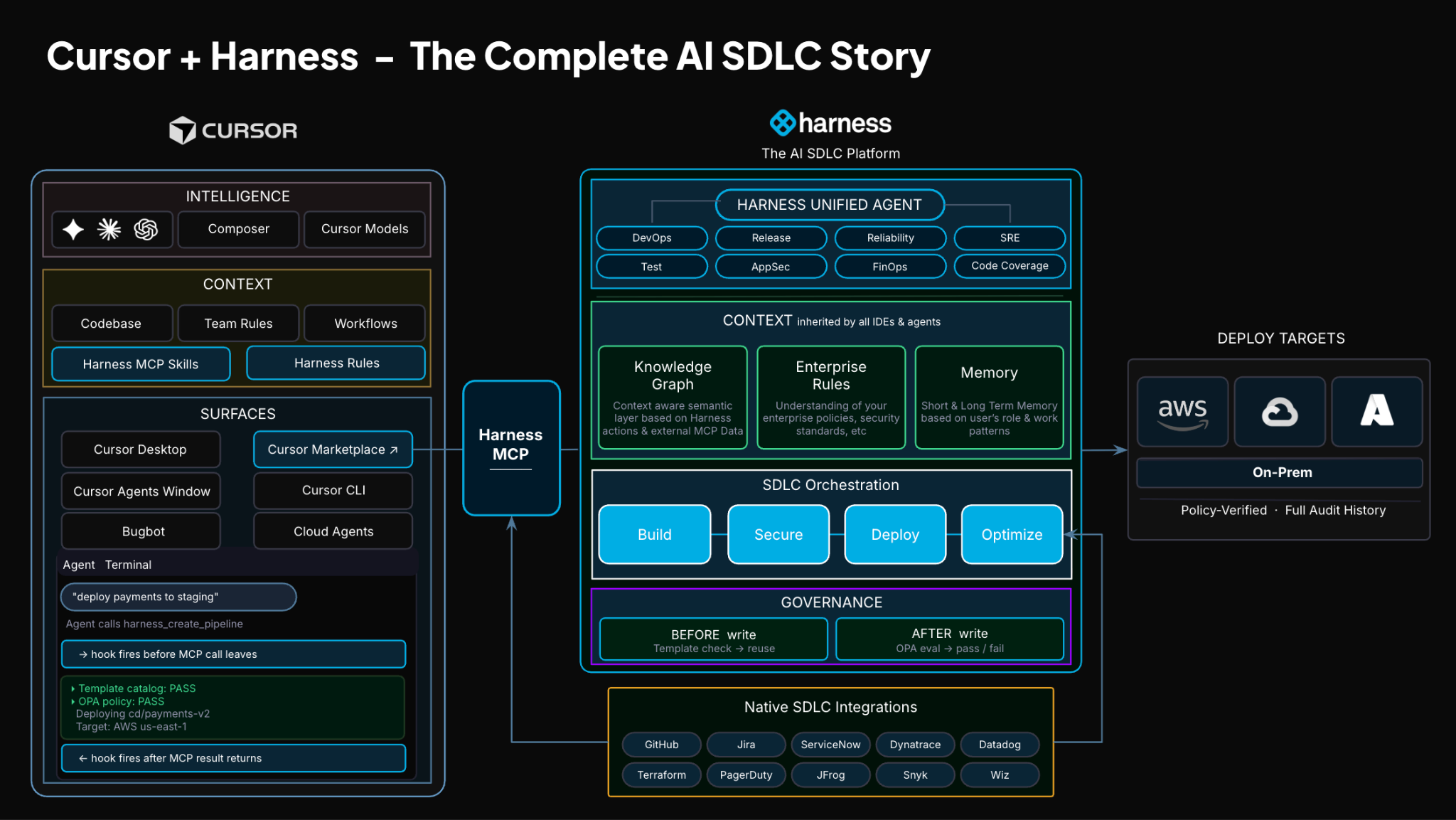Screen dimensions: 1456x820
Task: Select the Reliability agent pill
Action: [890, 238]
